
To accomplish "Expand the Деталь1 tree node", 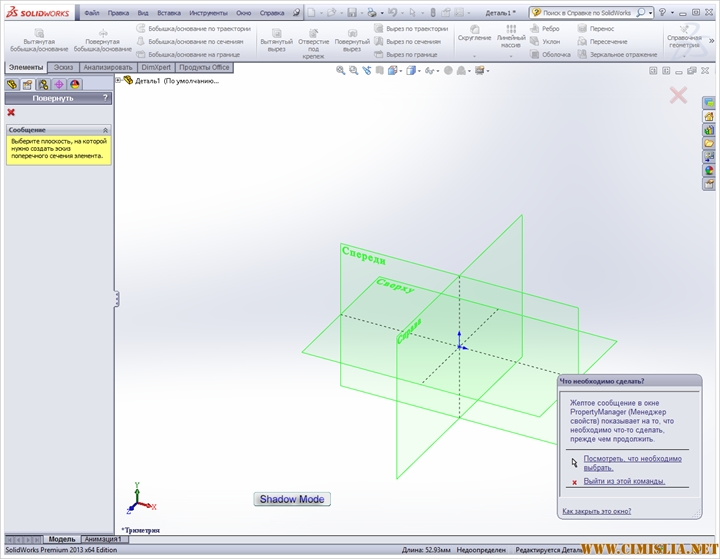I will (119, 80).
